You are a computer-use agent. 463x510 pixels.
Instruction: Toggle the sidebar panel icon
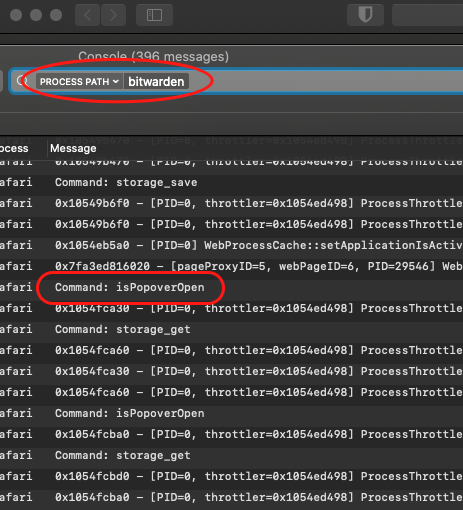pos(154,15)
